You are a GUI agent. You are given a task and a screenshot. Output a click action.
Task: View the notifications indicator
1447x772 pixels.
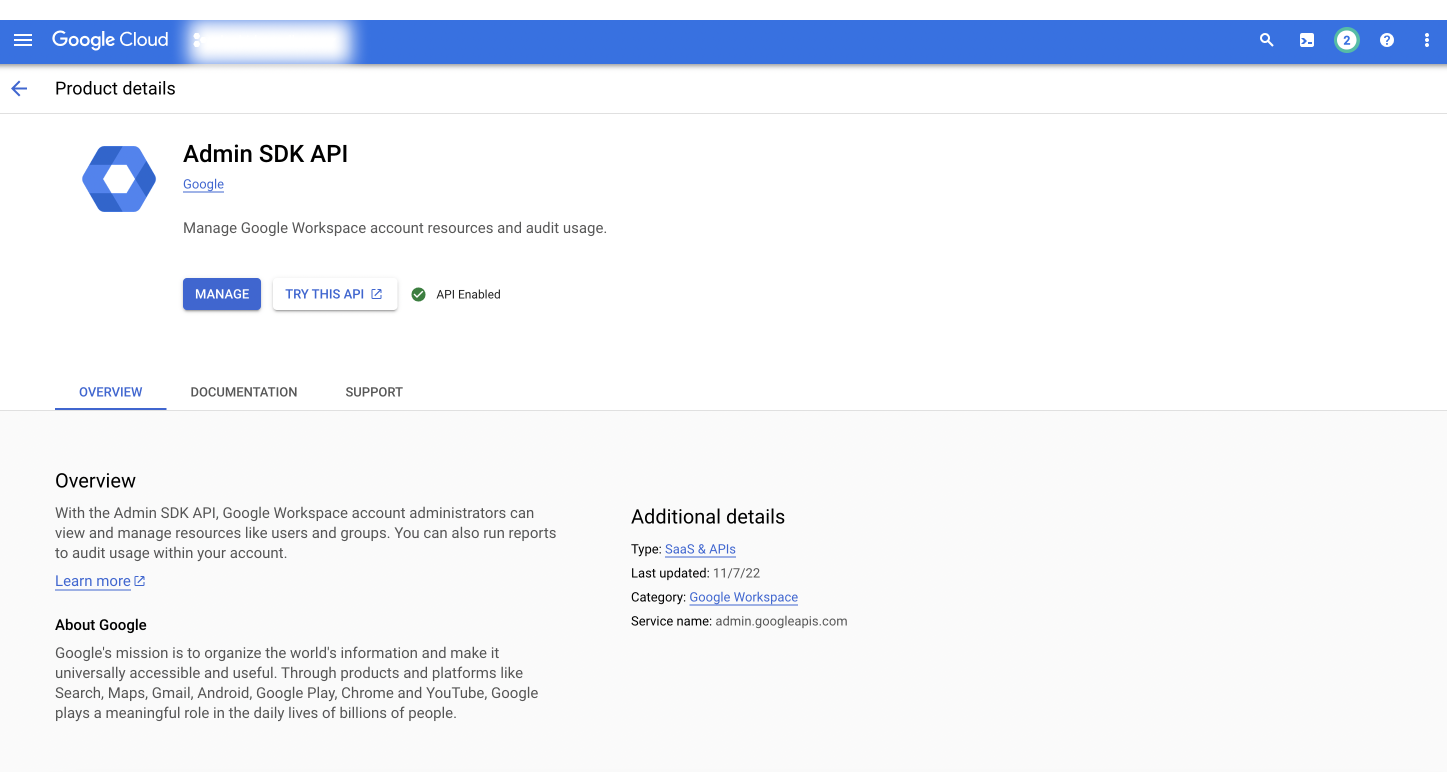(1346, 40)
